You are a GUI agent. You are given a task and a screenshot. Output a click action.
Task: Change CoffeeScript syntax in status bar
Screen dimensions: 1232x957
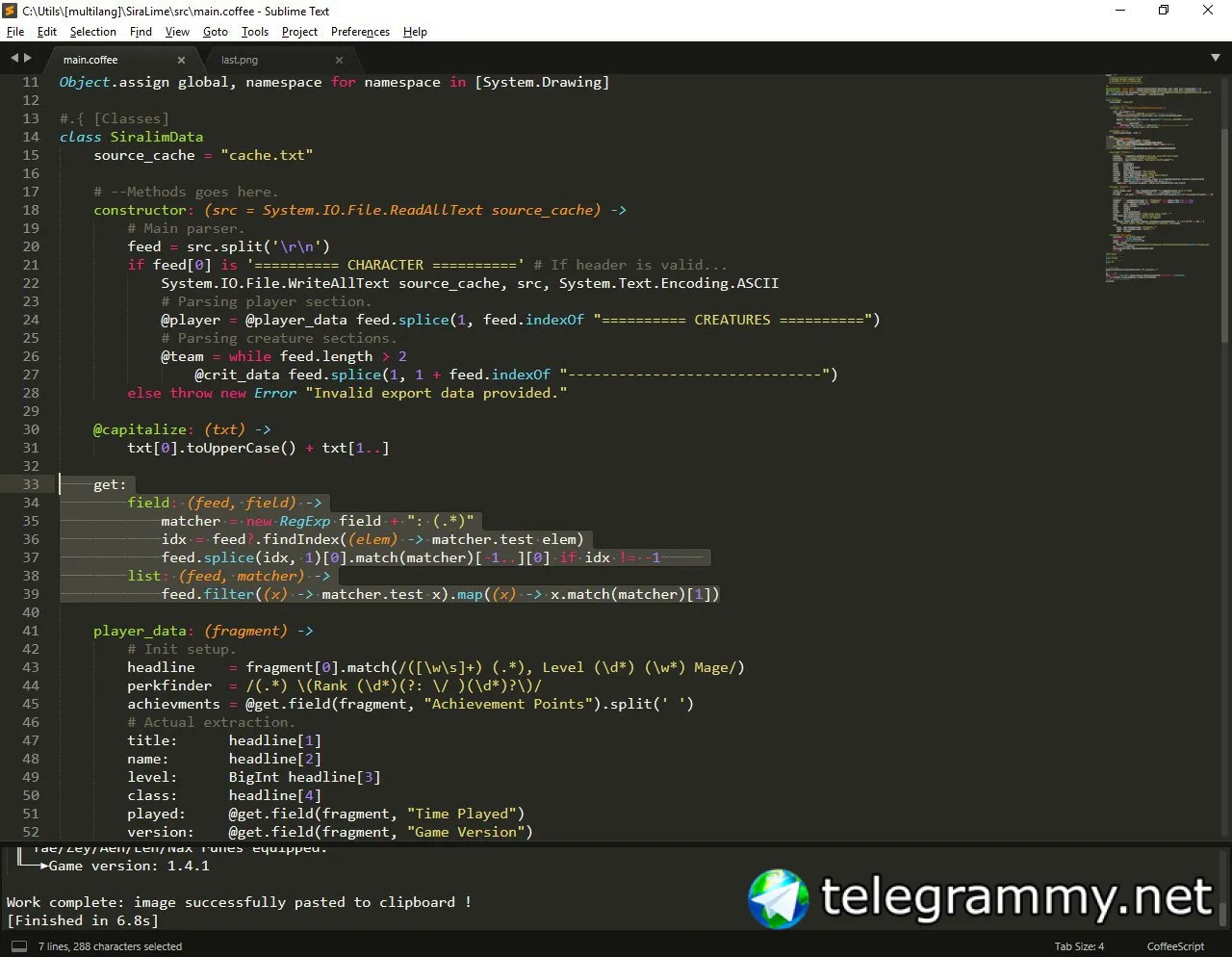(x=1175, y=946)
